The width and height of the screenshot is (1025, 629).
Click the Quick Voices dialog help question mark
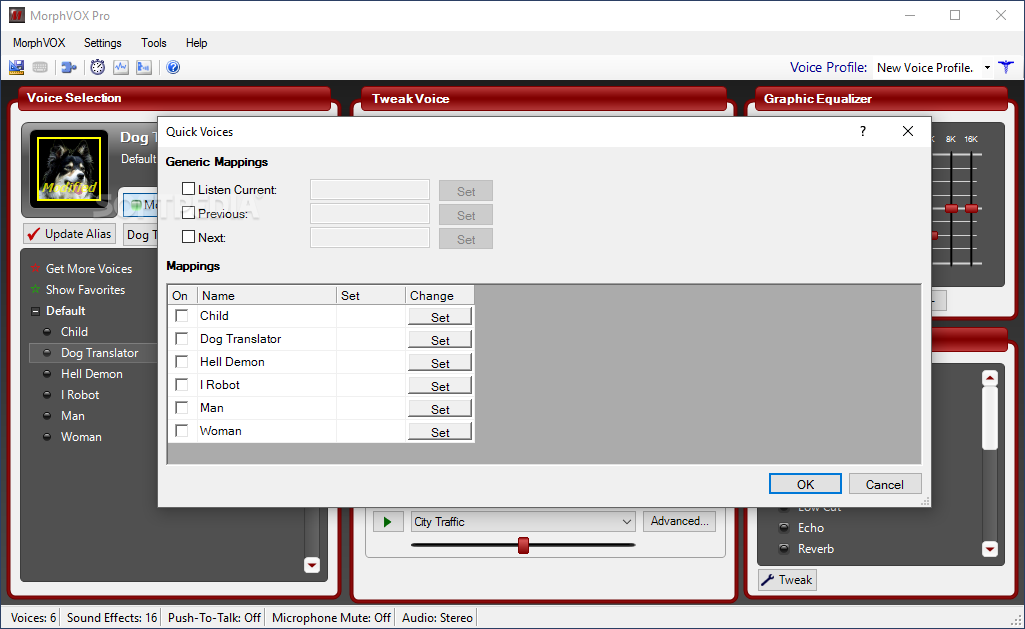863,131
